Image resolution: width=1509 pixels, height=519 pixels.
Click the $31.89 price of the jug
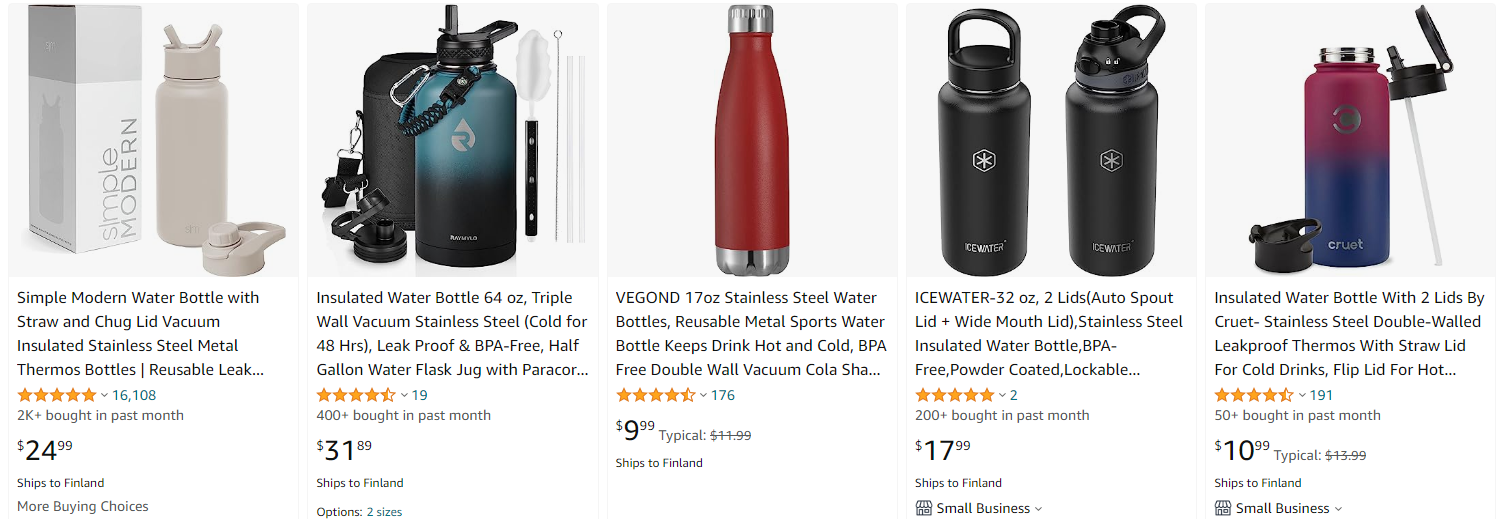(x=344, y=451)
